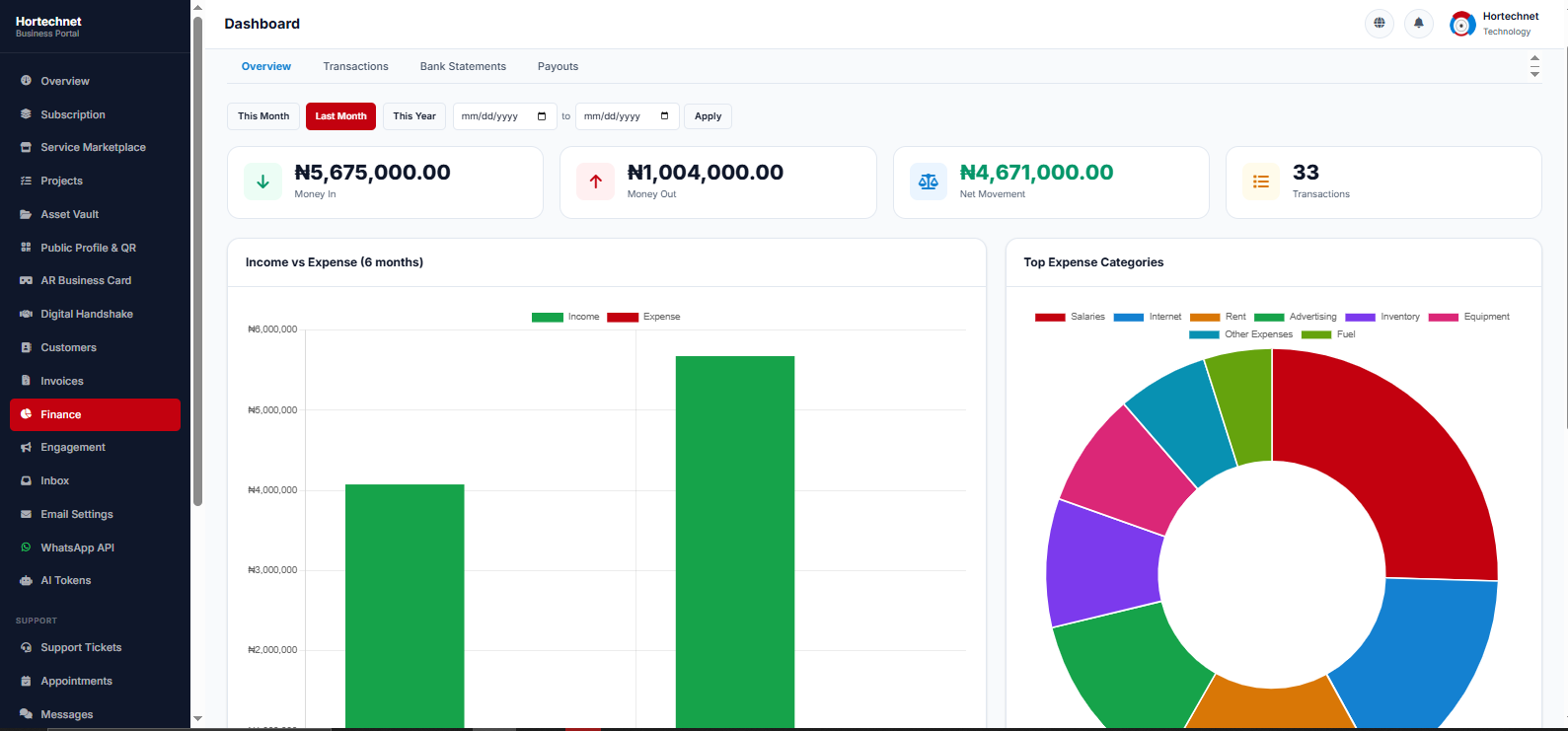This screenshot has width=1568, height=731.
Task: Filter by This Month
Action: 263,116
